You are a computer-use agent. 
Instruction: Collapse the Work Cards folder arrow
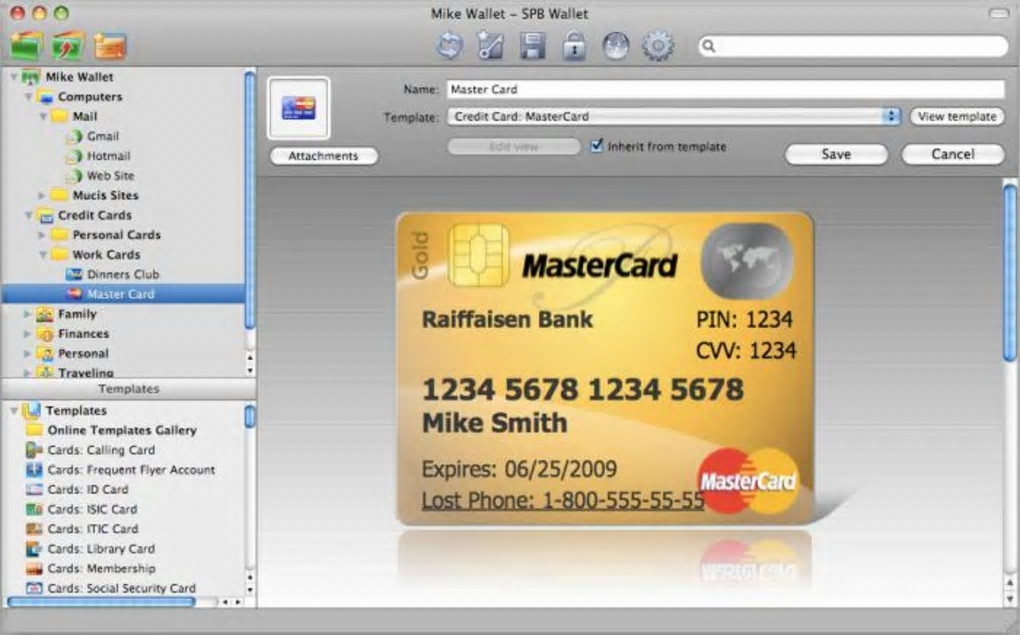click(x=43, y=255)
